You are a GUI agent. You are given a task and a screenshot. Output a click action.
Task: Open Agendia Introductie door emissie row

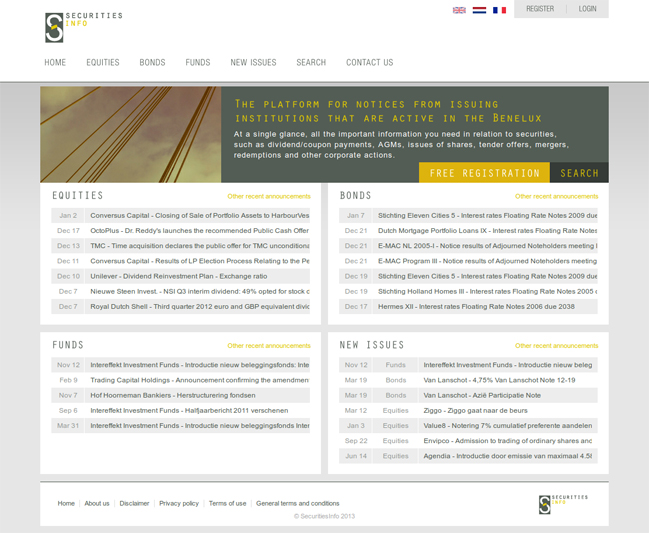point(468,456)
